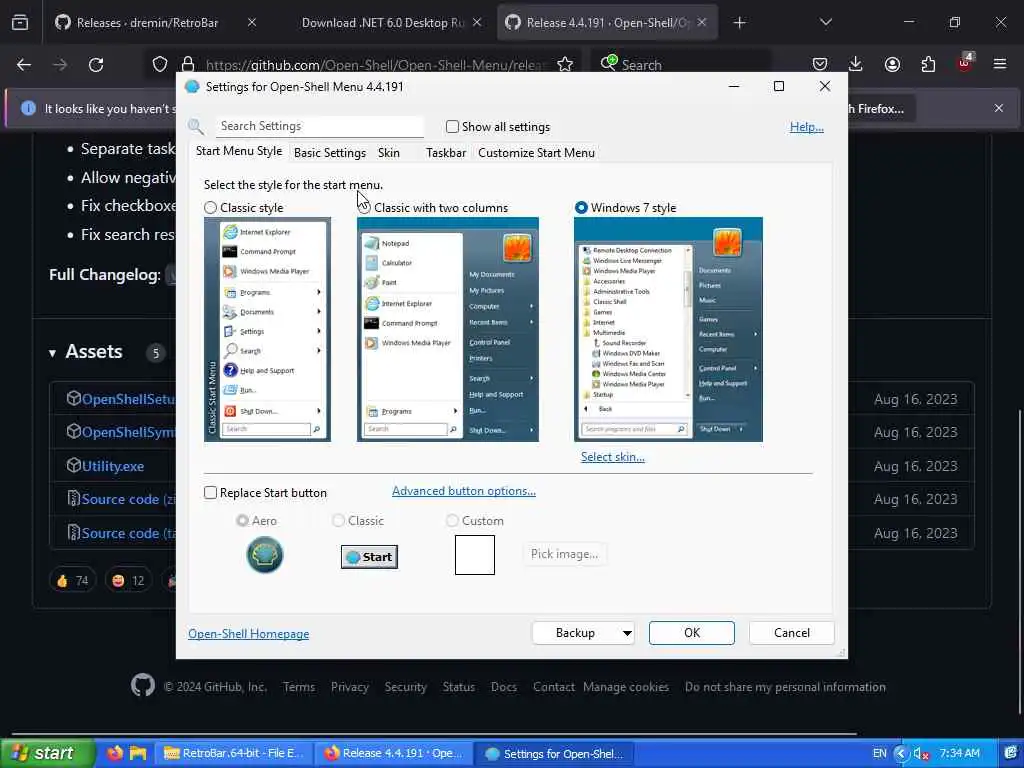Collapse the Assets section triangle
The height and width of the screenshot is (768, 1024).
52,353
